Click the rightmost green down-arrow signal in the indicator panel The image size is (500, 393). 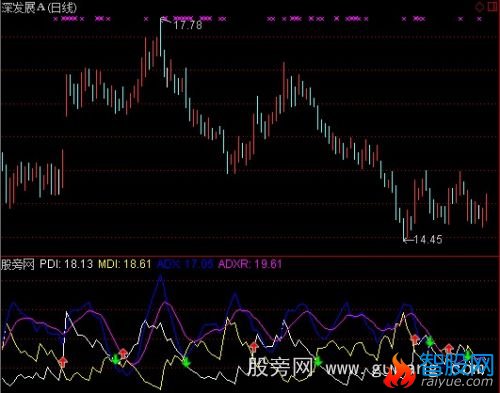click(x=468, y=355)
